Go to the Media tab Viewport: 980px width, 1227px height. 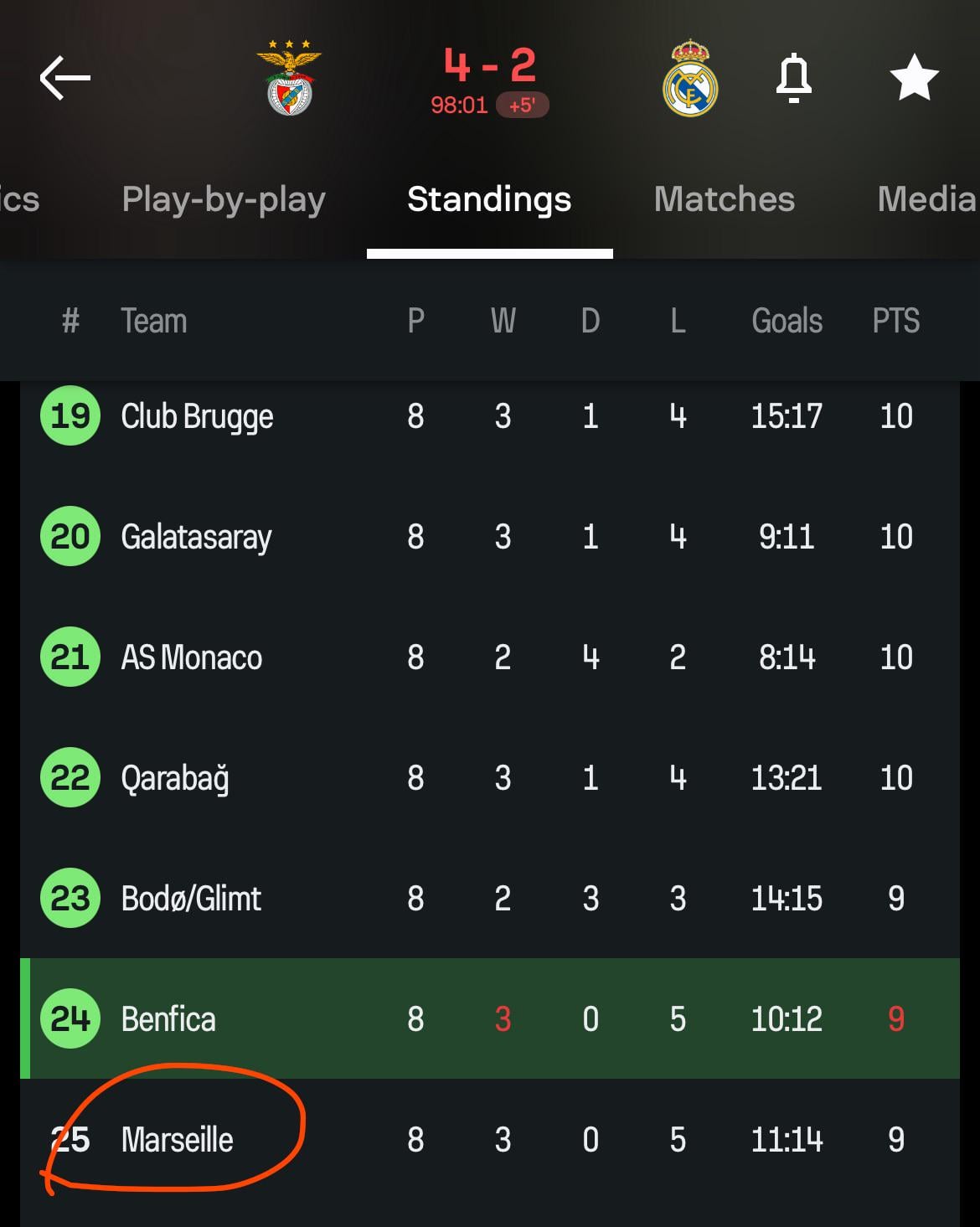(x=926, y=199)
